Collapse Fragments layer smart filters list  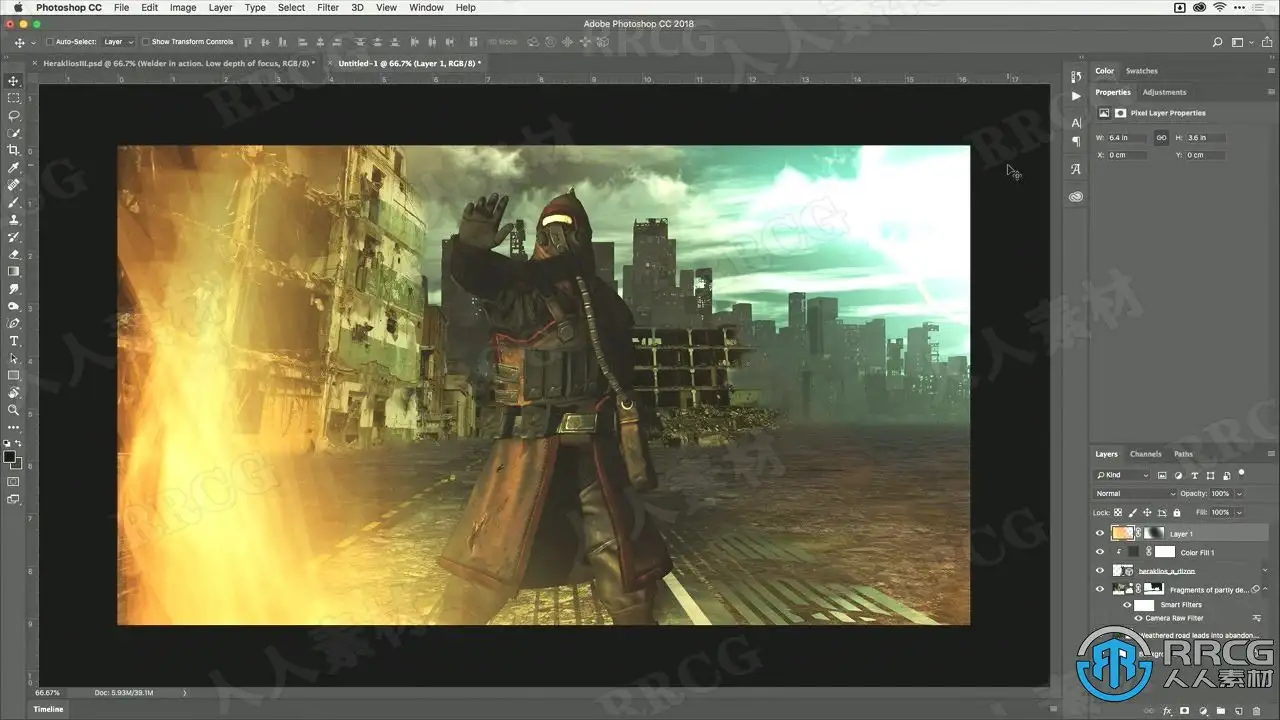click(x=1265, y=590)
